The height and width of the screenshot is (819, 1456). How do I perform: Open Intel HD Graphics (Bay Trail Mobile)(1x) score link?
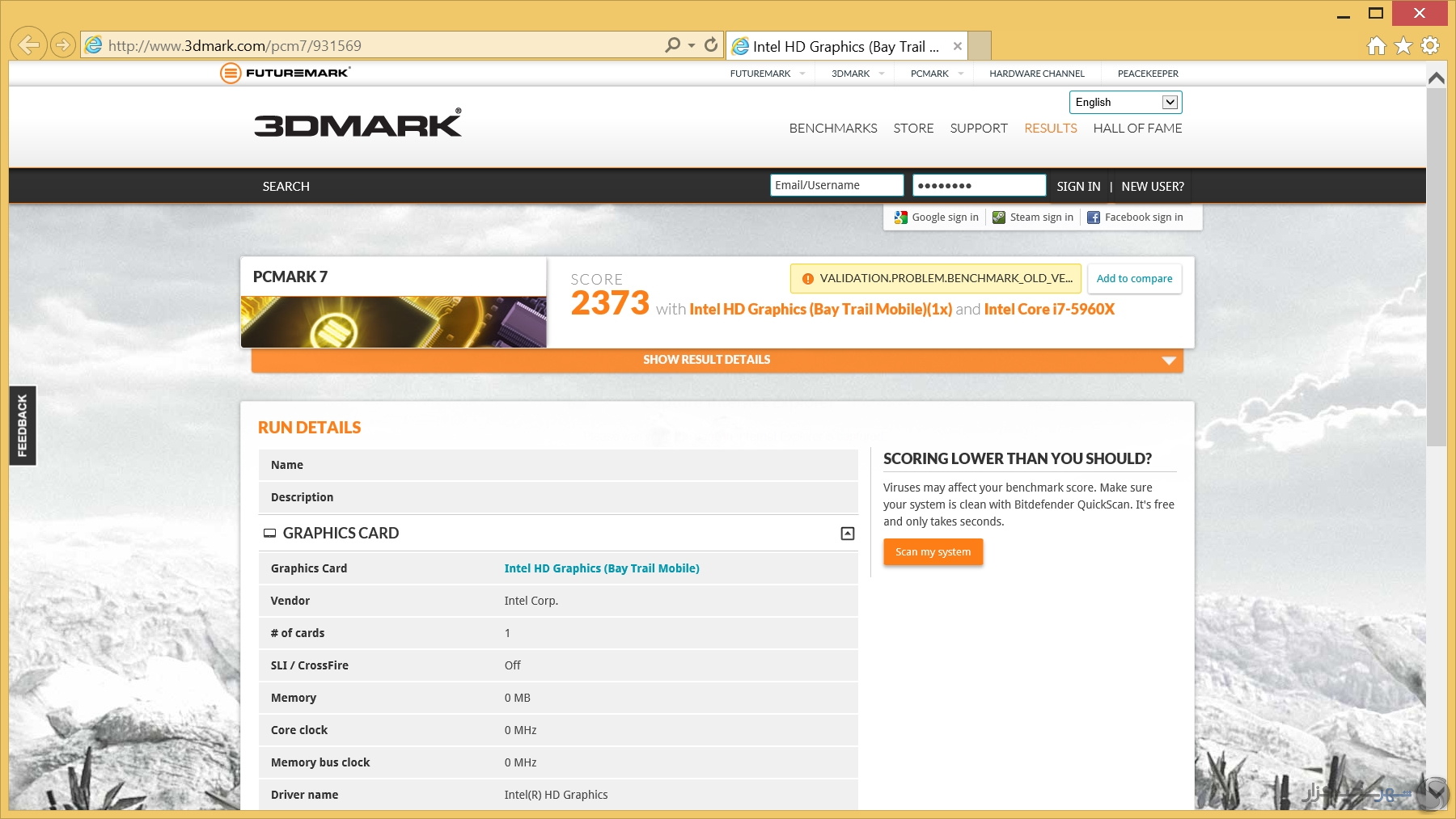[x=820, y=309]
